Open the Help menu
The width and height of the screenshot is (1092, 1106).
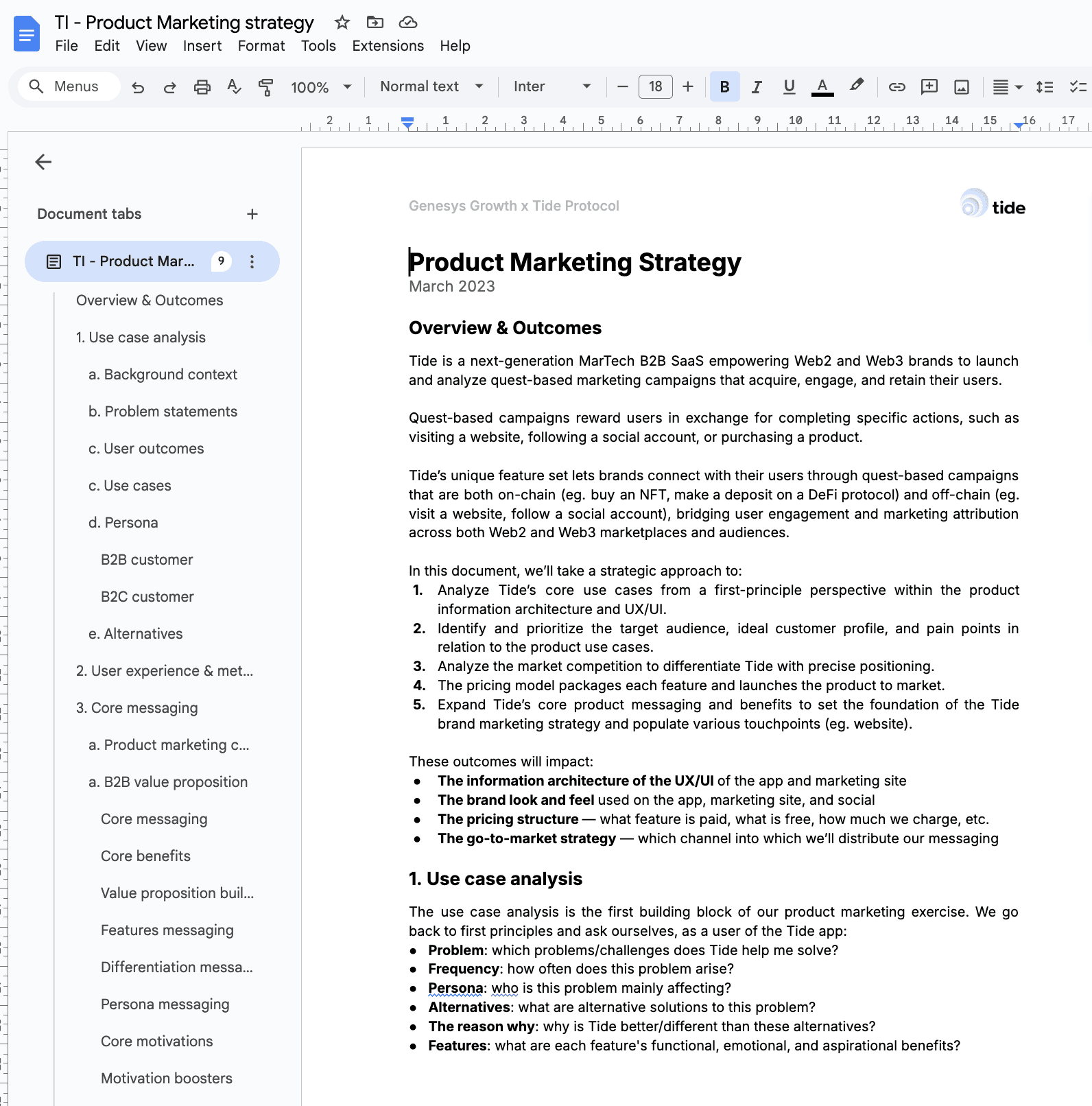pos(455,46)
